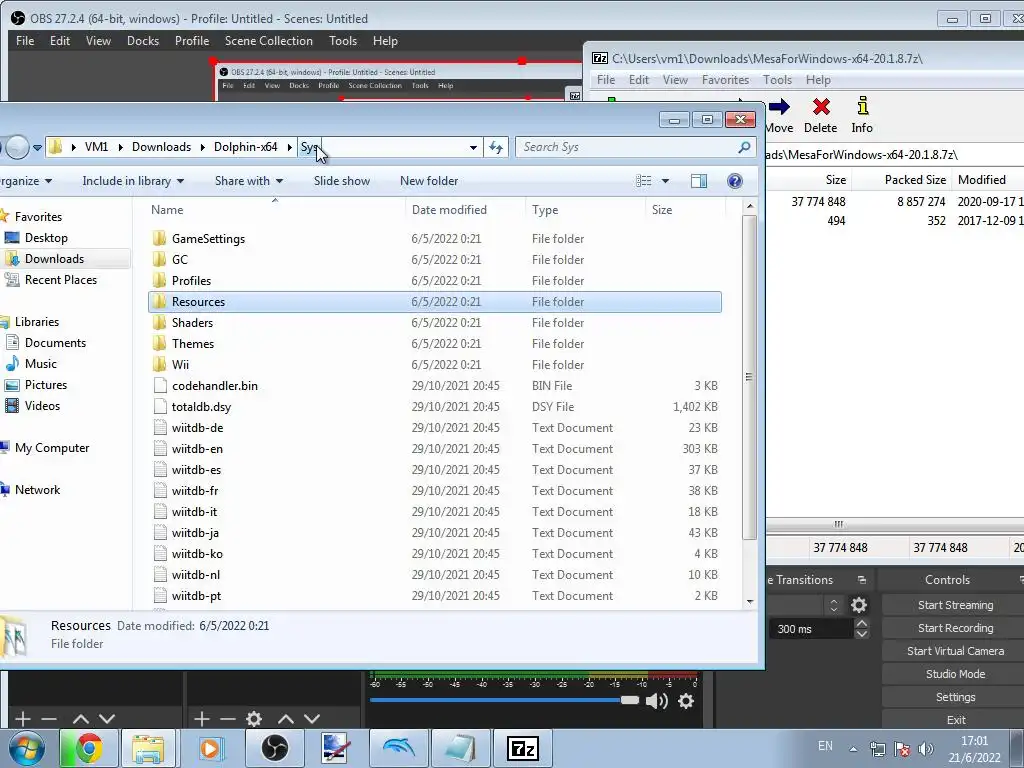The width and height of the screenshot is (1024, 768).
Task: Sort by the Date modified column header
Action: pyautogui.click(x=465, y=210)
